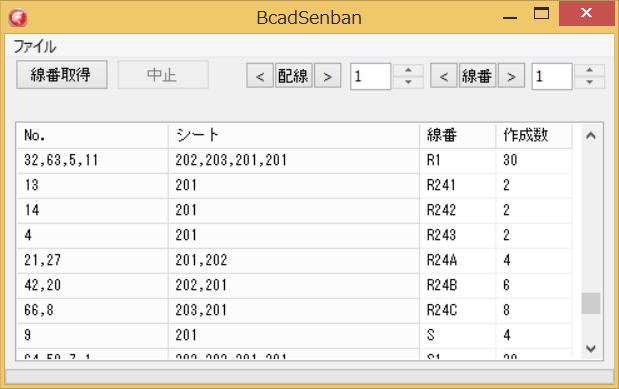Viewport: 619px width, 389px height.
Task: Click the previous arrow left of 配線
Action: [260, 76]
